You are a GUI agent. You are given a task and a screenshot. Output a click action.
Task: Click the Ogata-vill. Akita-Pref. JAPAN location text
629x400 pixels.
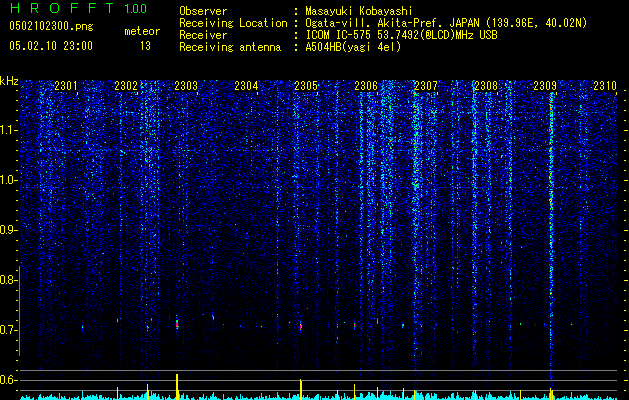click(446, 23)
